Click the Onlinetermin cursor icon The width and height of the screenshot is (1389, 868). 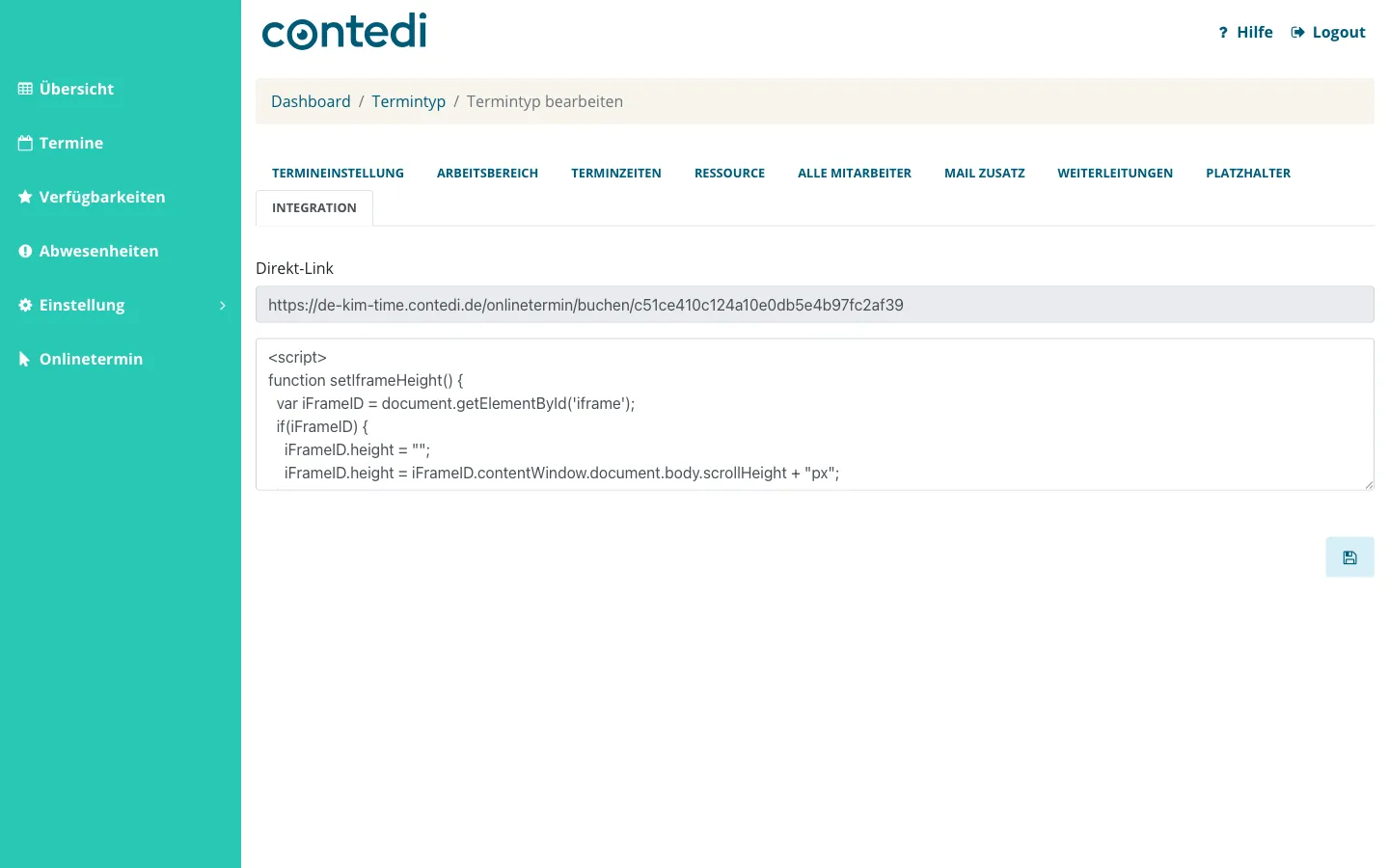tap(25, 359)
